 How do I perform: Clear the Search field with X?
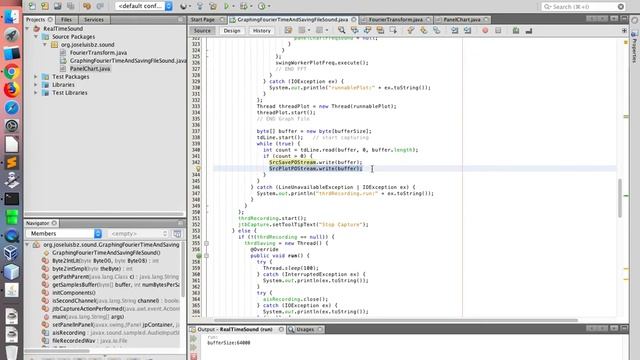pyautogui.click(x=620, y=7)
